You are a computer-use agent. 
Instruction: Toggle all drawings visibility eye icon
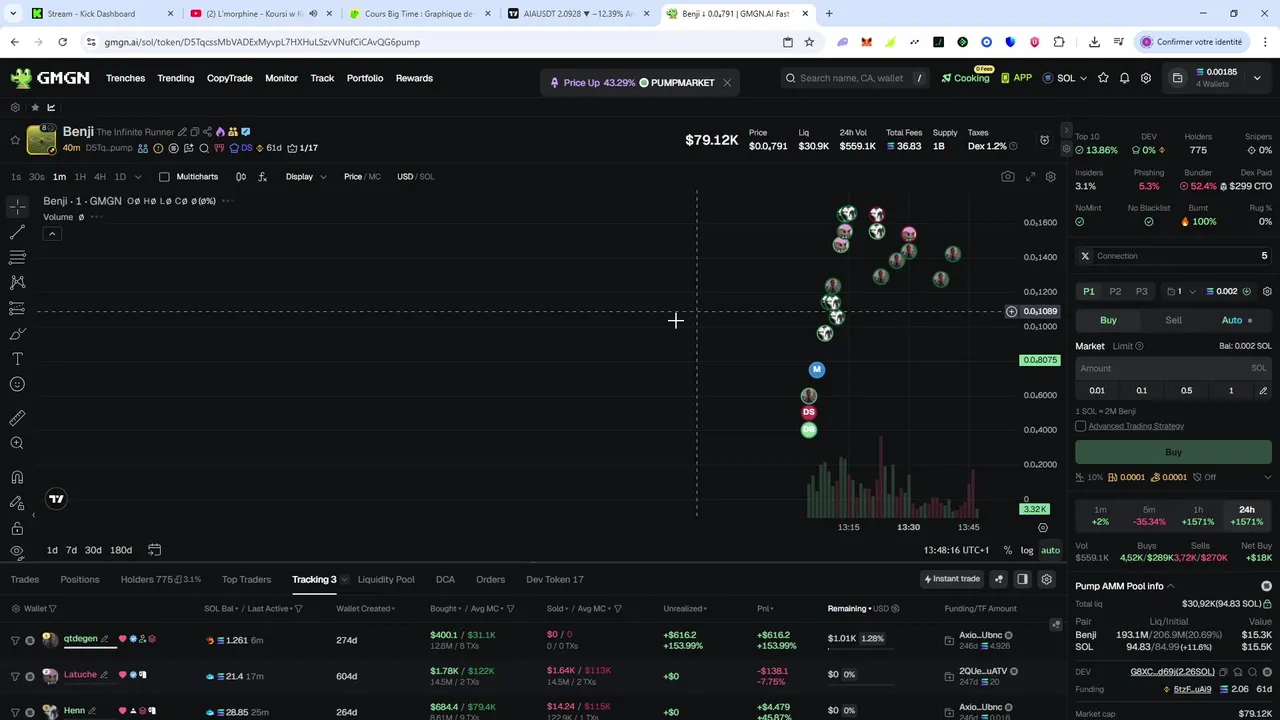17,552
